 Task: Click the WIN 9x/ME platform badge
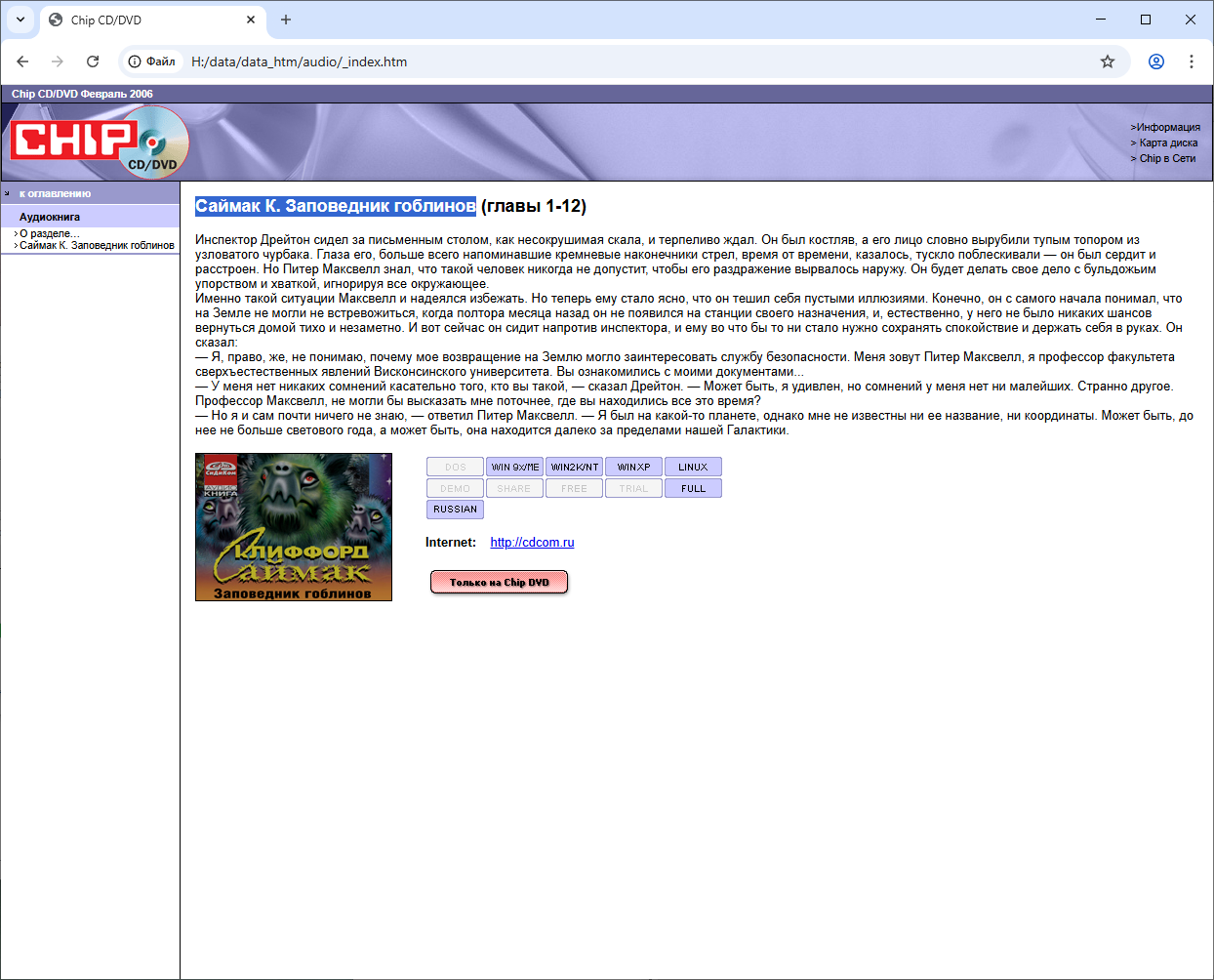click(514, 467)
